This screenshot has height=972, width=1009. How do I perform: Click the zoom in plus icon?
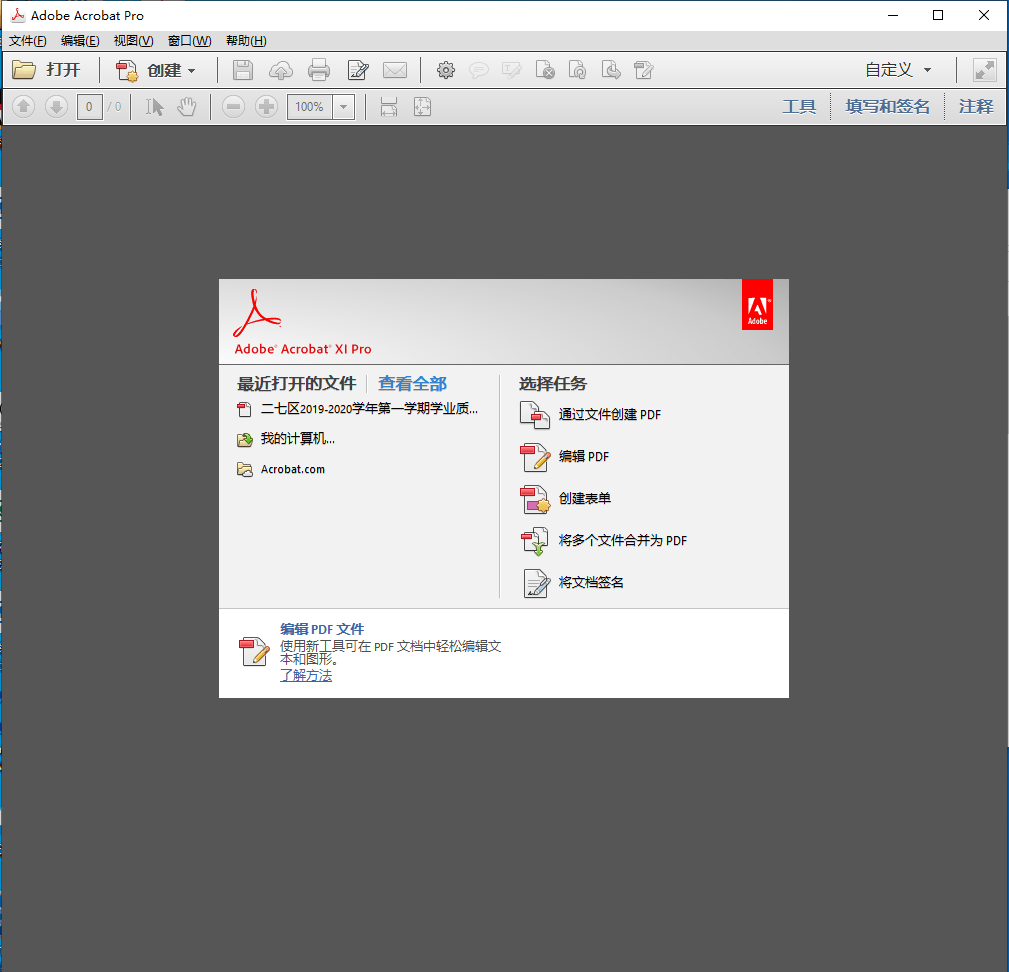click(266, 107)
